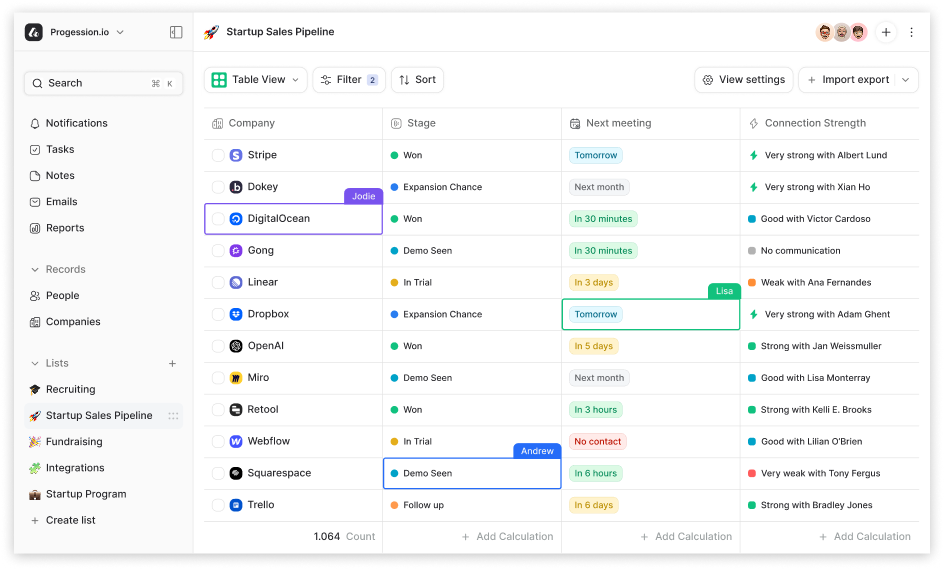Select the Miro row checkbox
Screen dimensions: 944x570
pyautogui.click(x=218, y=378)
